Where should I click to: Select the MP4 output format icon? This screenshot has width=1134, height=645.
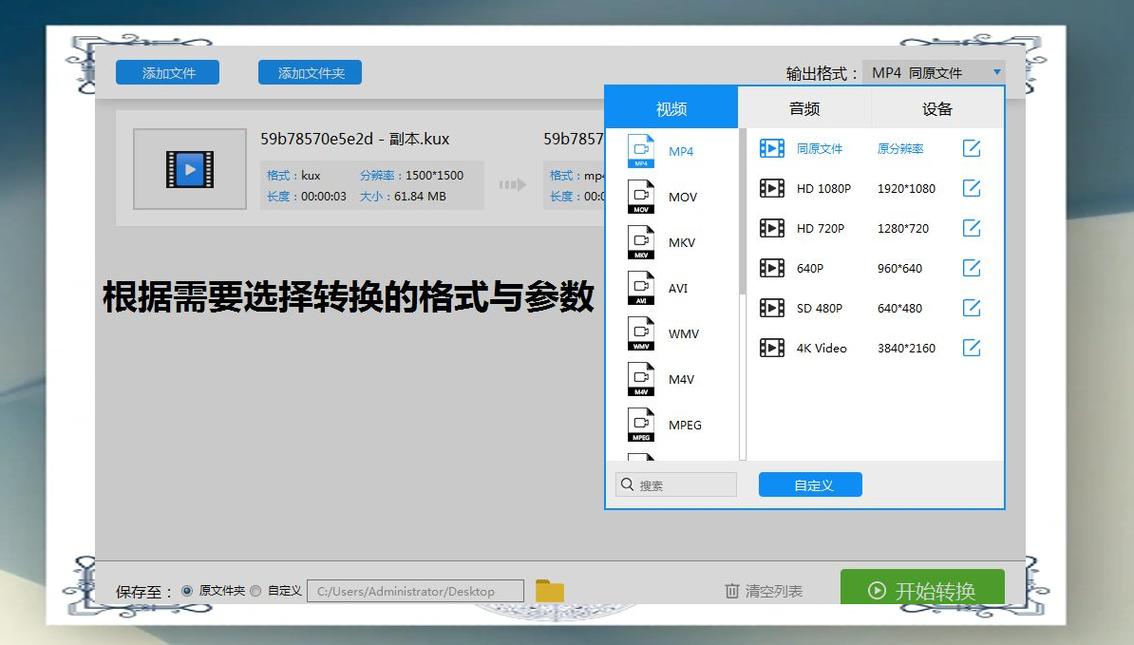pyautogui.click(x=640, y=151)
